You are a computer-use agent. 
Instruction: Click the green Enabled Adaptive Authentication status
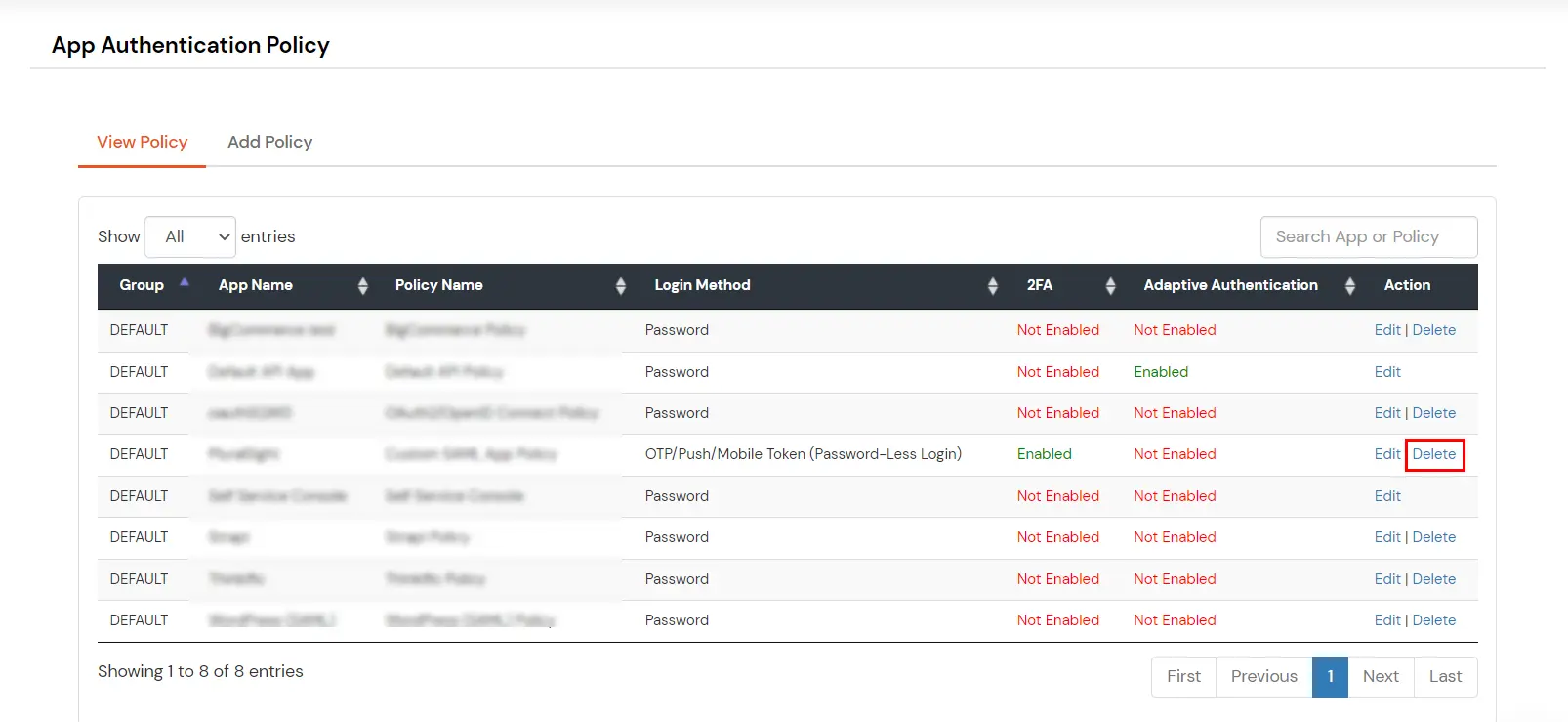(1161, 372)
